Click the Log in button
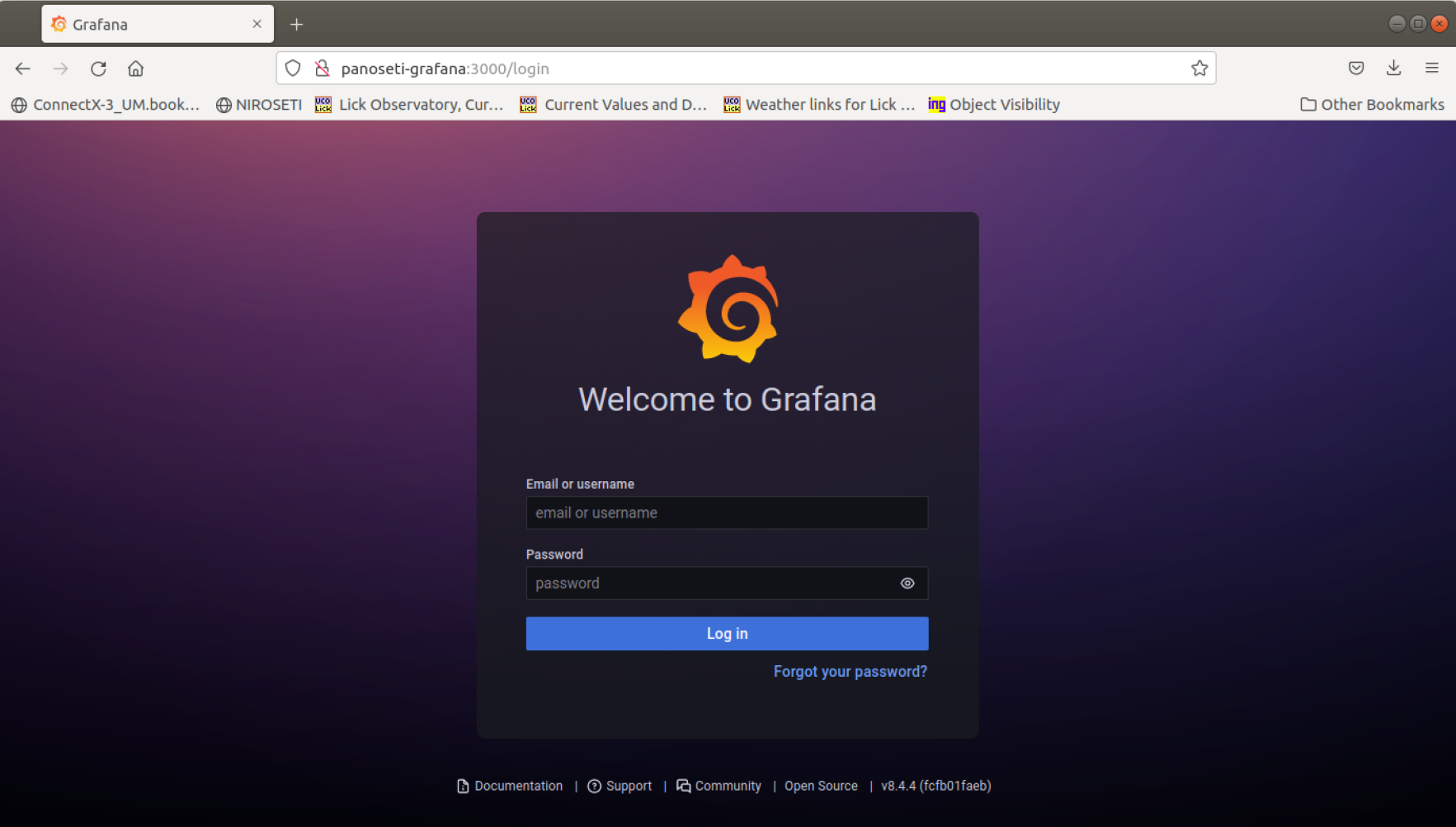This screenshot has height=827, width=1456. [x=727, y=634]
